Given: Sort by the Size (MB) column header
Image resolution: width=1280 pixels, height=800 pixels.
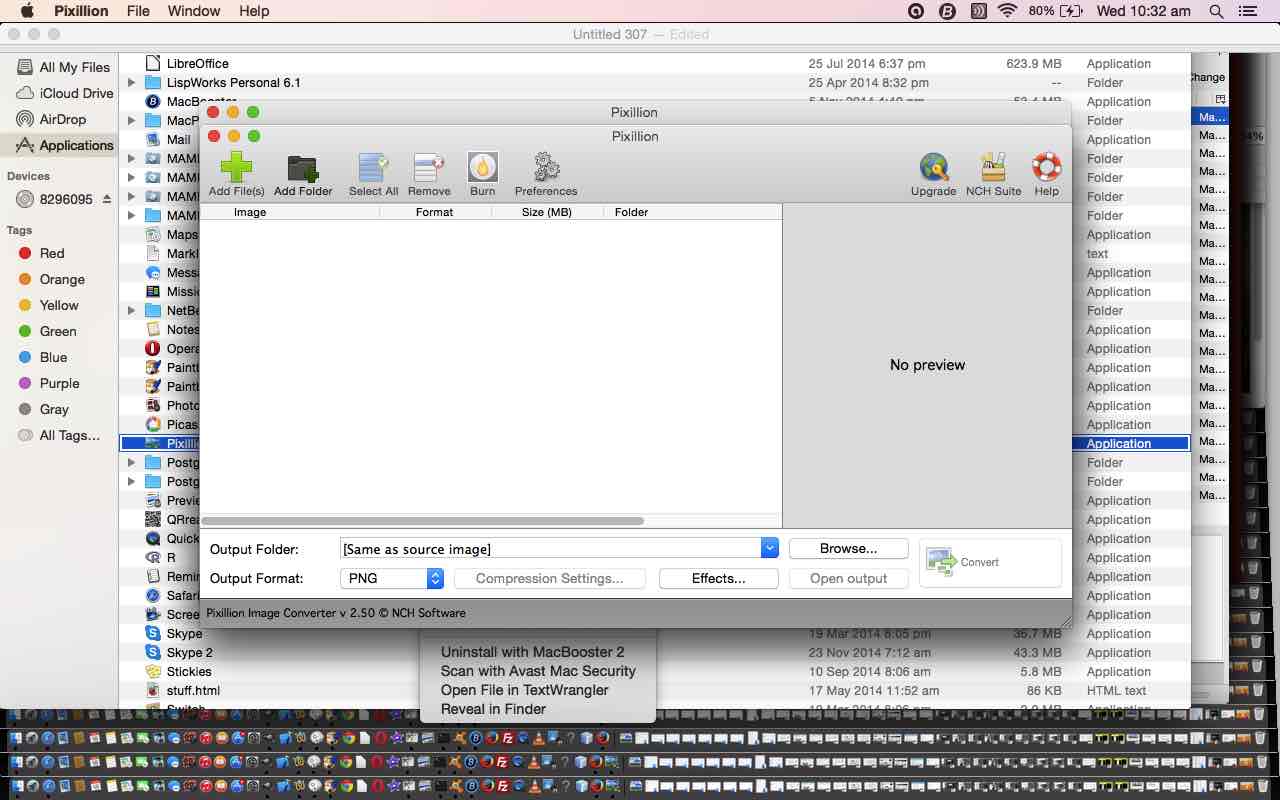Looking at the screenshot, I should coord(546,212).
